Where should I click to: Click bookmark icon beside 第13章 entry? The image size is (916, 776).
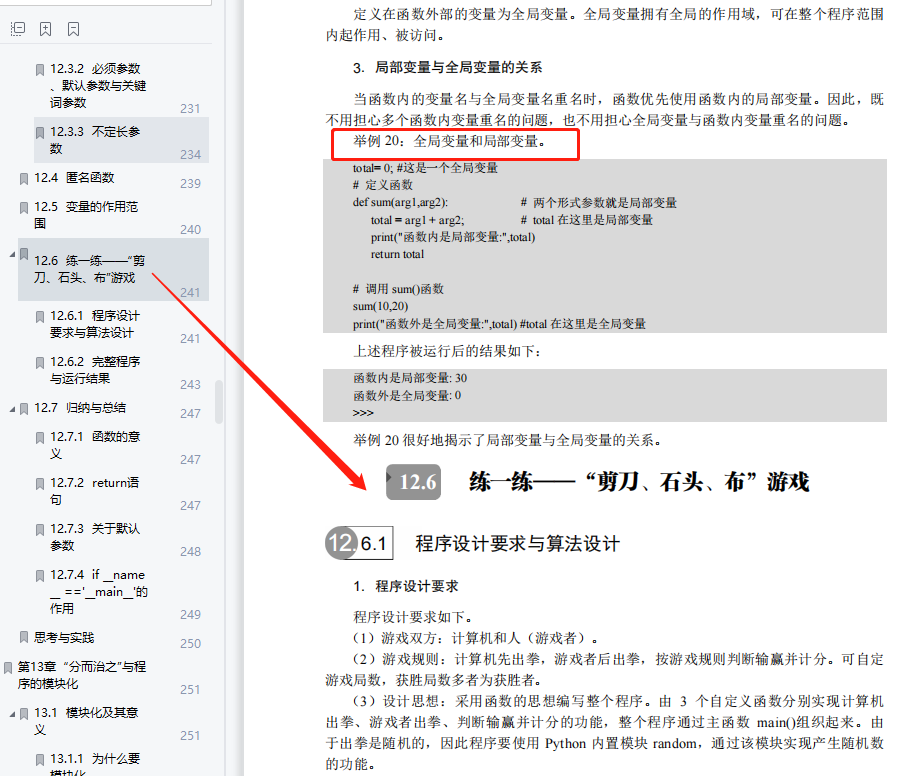[8, 668]
